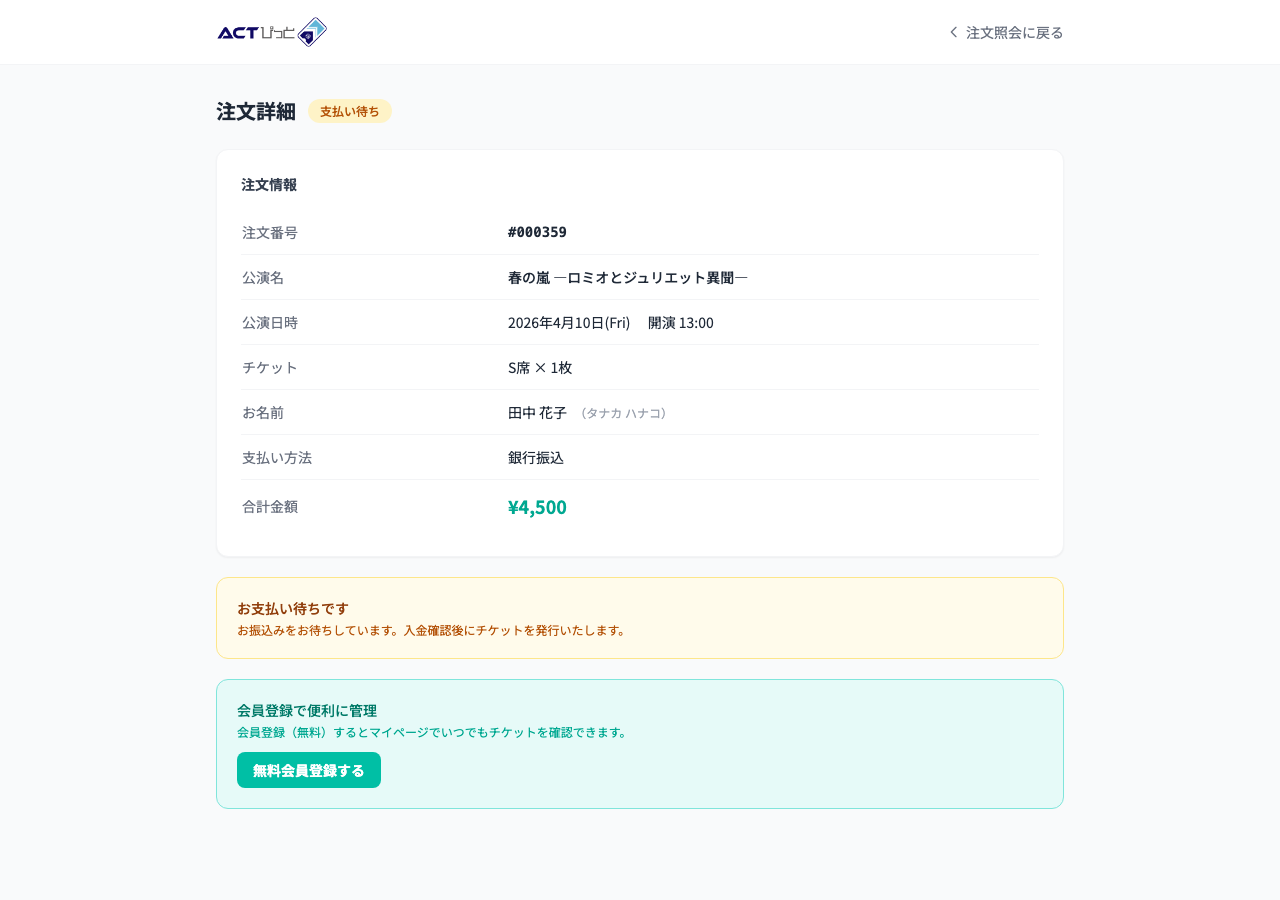Viewport: 1280px width, 900px height.
Task: Click the お支払い待ちです notice banner
Action: pos(640,617)
